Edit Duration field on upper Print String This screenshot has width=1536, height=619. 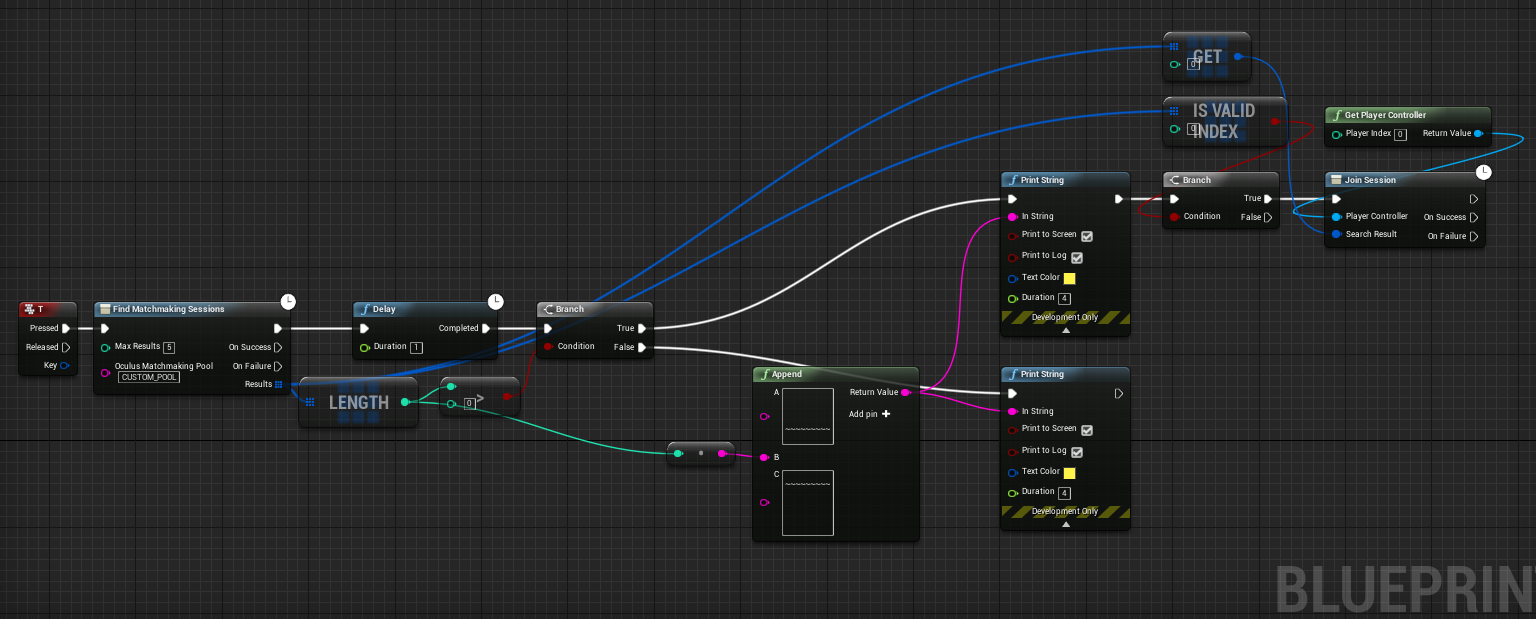pyautogui.click(x=1064, y=298)
